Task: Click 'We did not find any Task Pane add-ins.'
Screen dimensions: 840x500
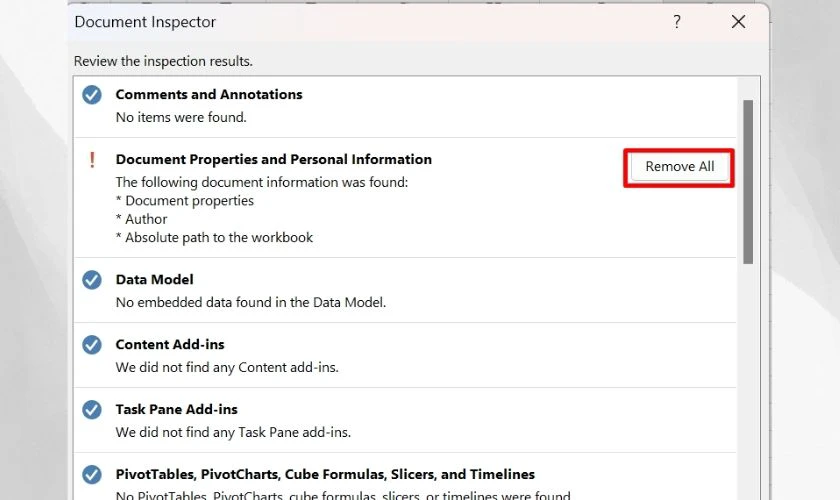Action: click(x=233, y=432)
